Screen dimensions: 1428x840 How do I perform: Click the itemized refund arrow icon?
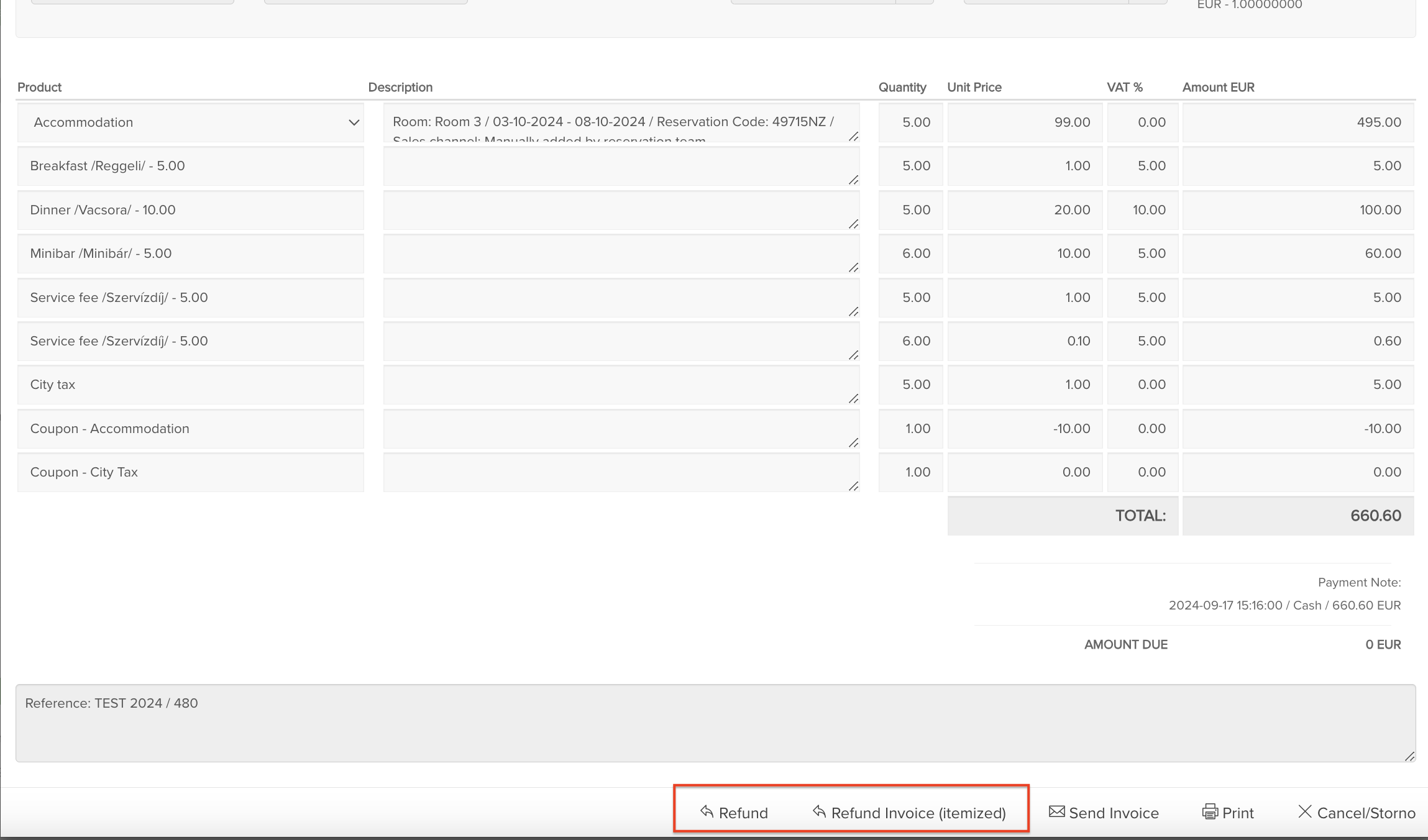[819, 811]
